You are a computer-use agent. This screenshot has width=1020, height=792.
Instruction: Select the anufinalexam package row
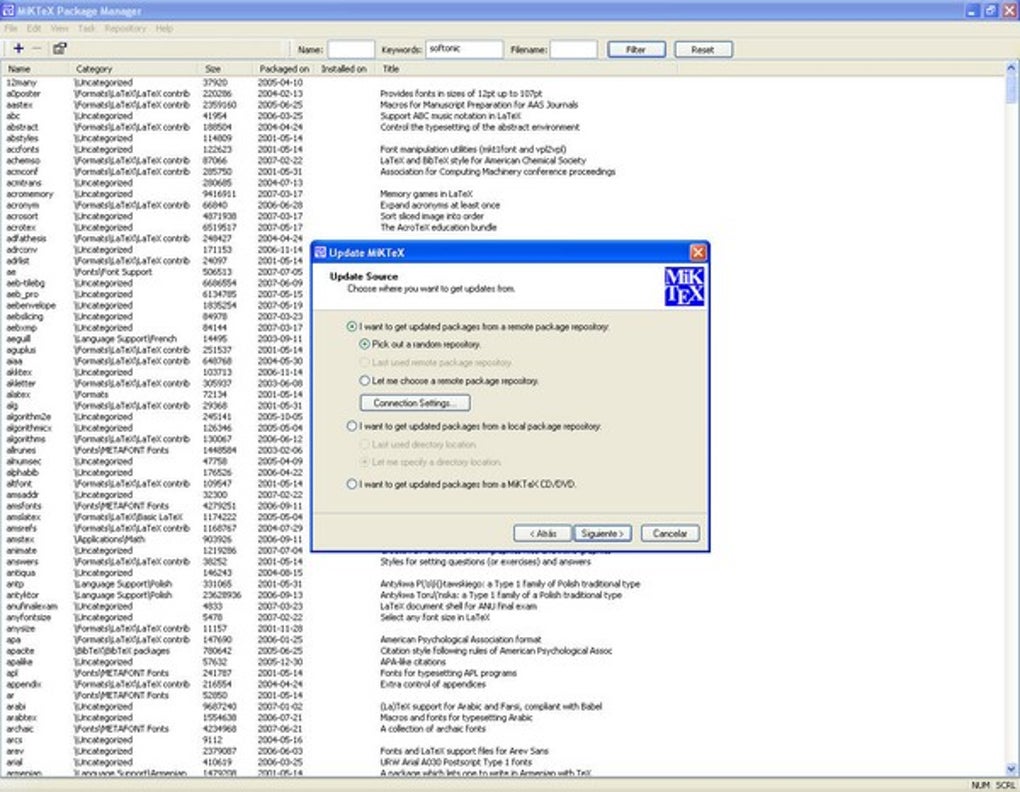tap(503, 606)
